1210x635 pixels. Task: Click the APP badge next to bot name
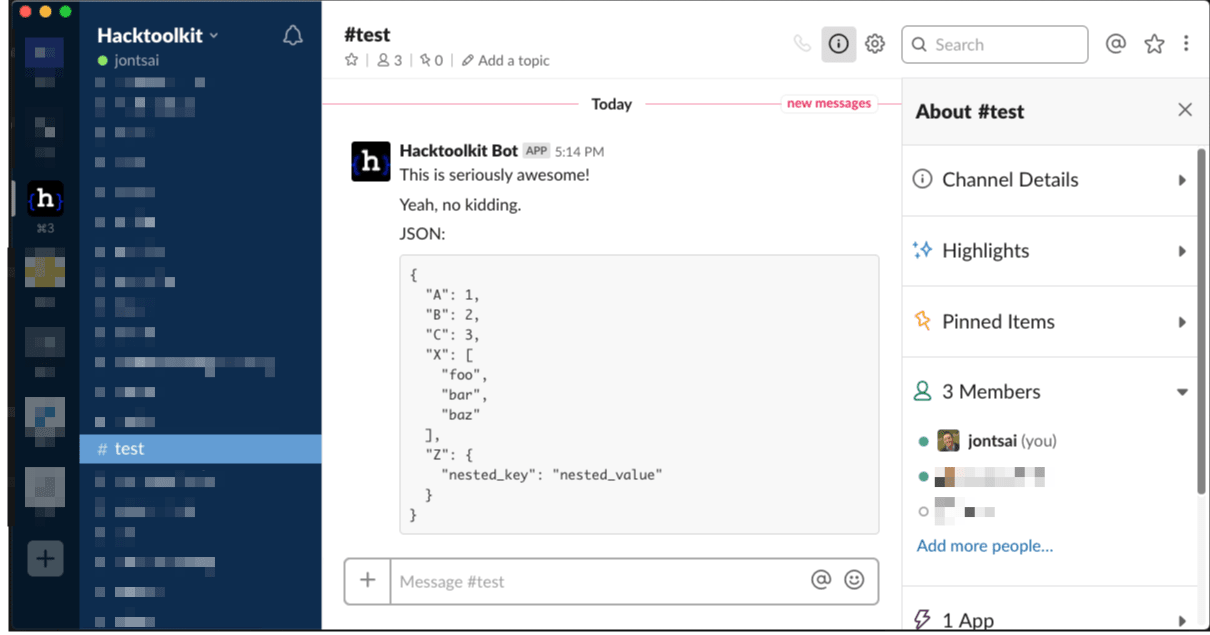point(537,151)
